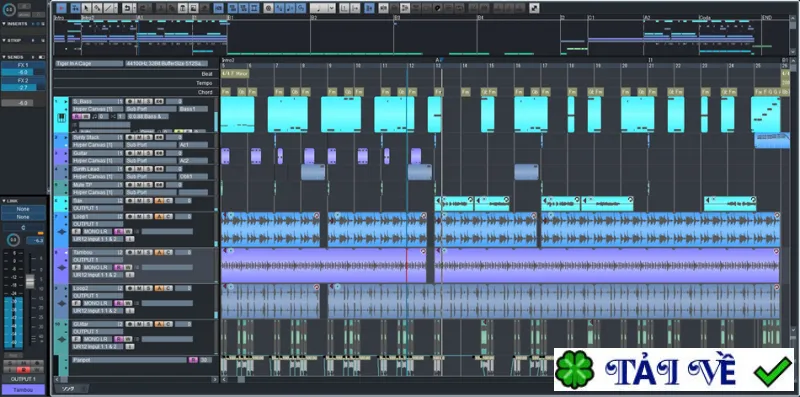This screenshot has width=800, height=397.
Task: Solo the Sax track
Action: 148,201
